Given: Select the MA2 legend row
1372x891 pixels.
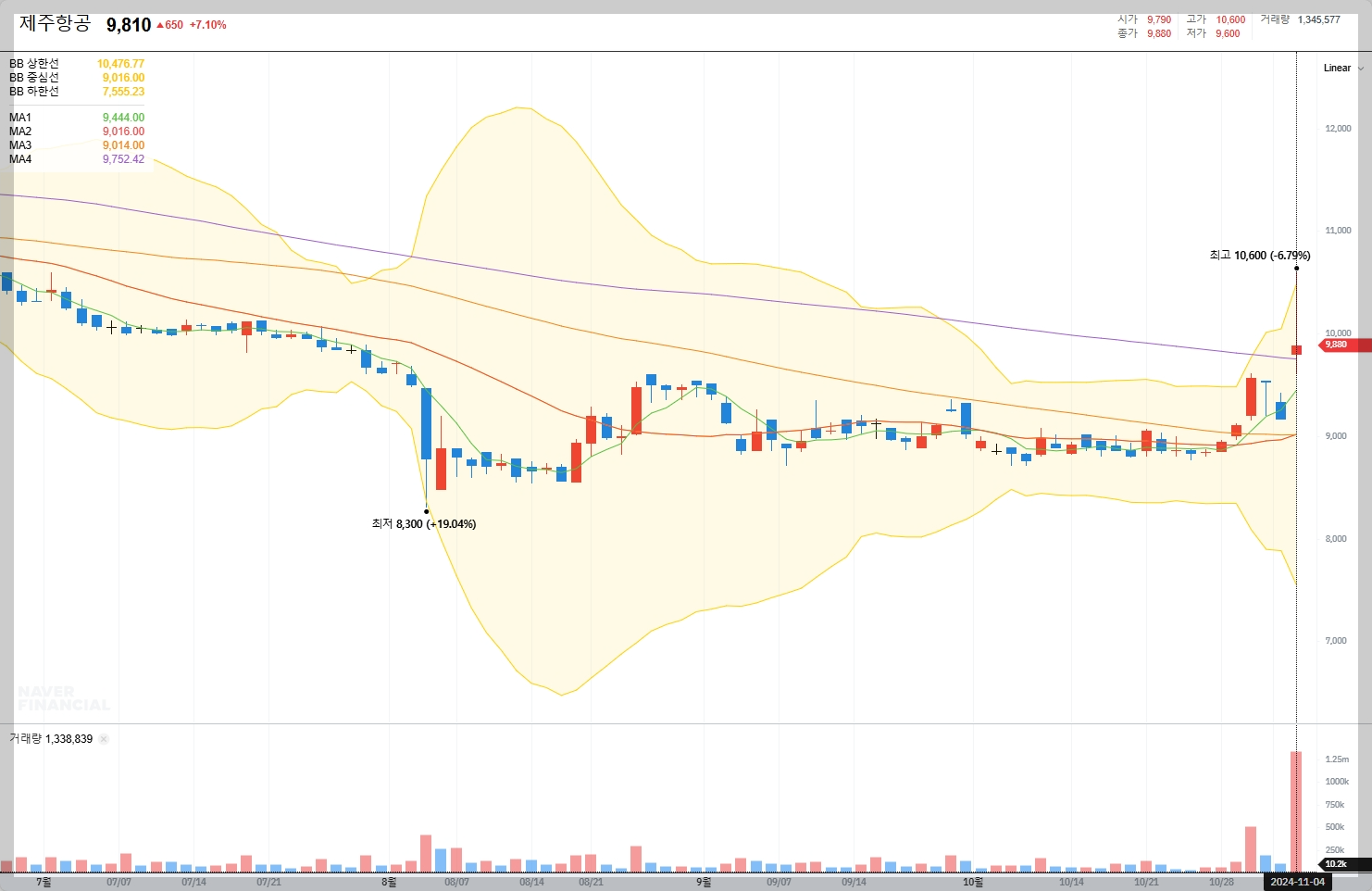Looking at the screenshot, I should pyautogui.click(x=77, y=132).
